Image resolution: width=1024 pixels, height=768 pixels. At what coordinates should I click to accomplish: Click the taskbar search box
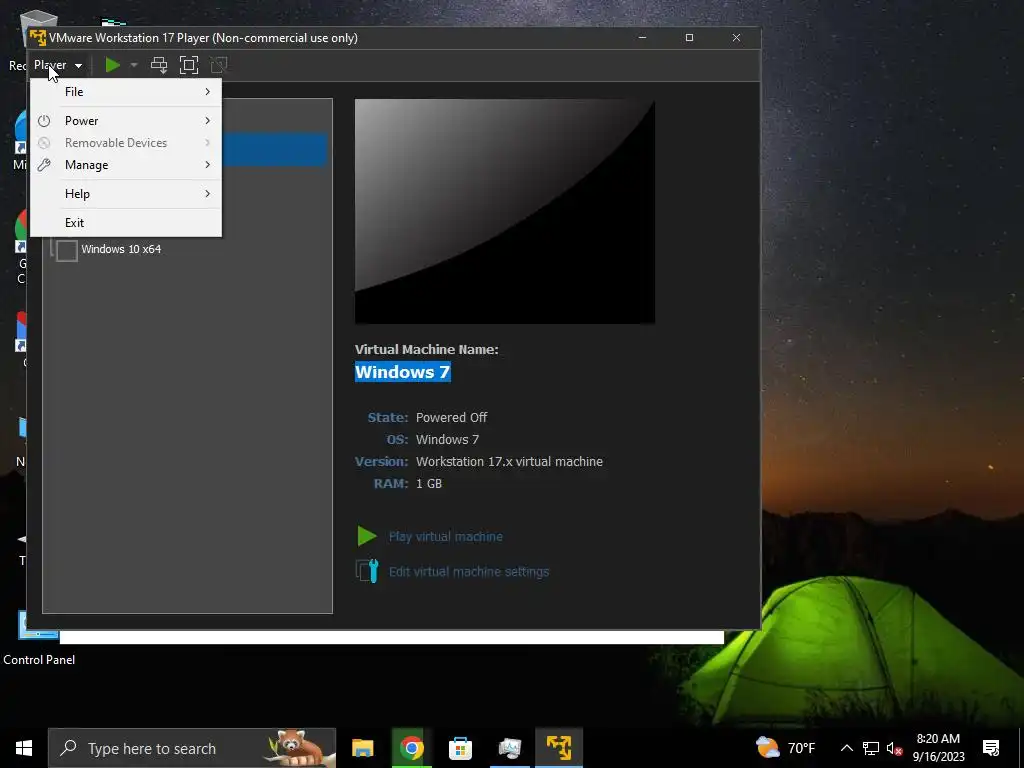(x=192, y=748)
